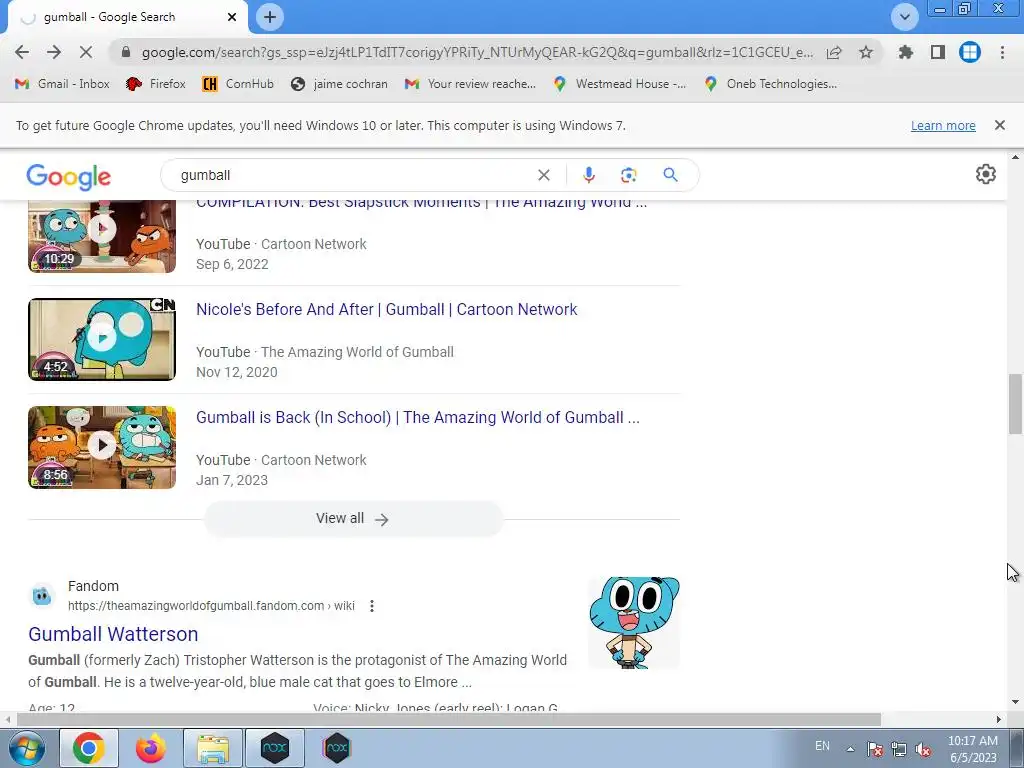Play the 8:56 Gumball is Back thumbnail
This screenshot has height=768, width=1024.
tap(102, 447)
